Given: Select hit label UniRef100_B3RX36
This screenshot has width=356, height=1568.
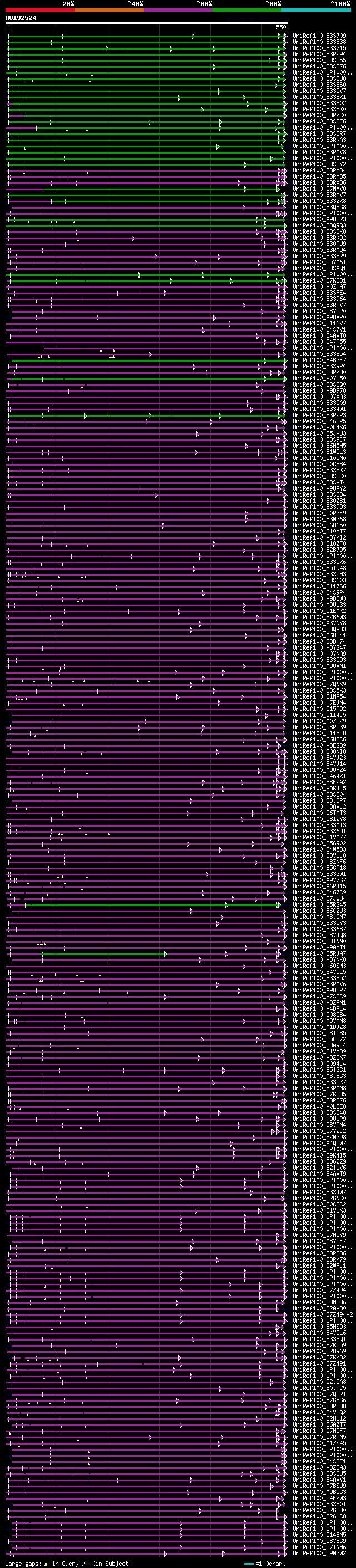Looking at the screenshot, I should click(319, 182).
